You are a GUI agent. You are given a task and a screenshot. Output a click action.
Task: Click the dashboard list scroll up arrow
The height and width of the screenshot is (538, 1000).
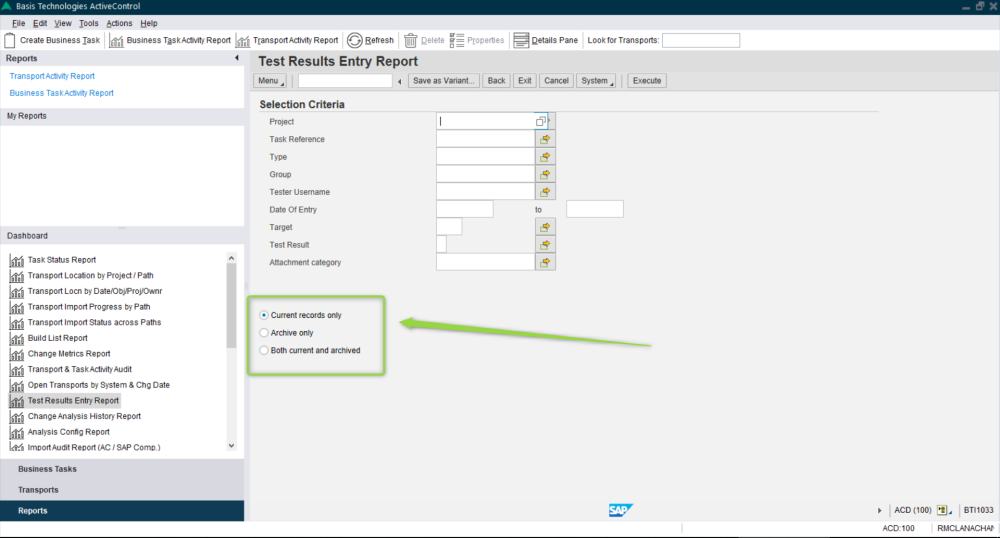(x=232, y=258)
